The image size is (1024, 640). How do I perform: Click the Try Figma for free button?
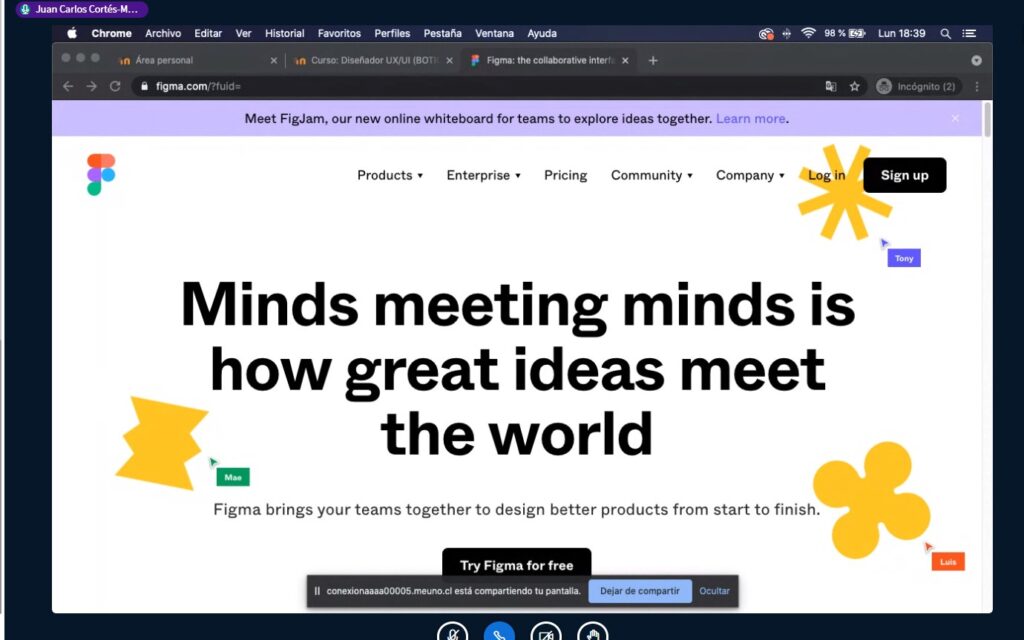(x=517, y=564)
